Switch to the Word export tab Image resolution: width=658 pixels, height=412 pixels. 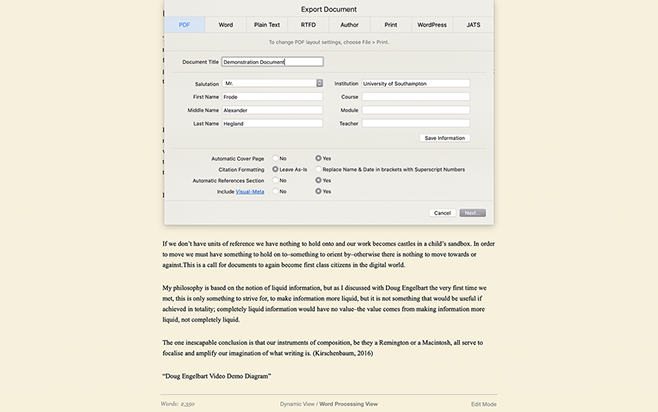[x=226, y=24]
